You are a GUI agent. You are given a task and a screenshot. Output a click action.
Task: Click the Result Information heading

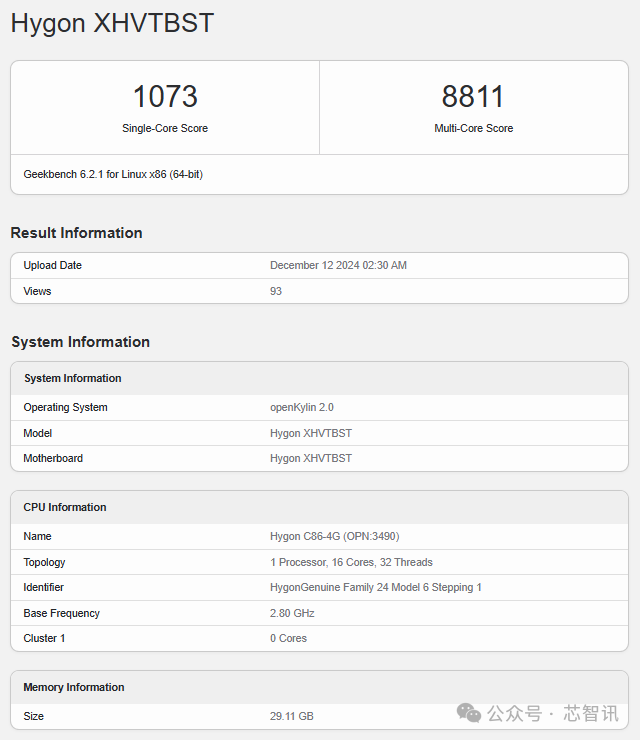click(x=76, y=233)
